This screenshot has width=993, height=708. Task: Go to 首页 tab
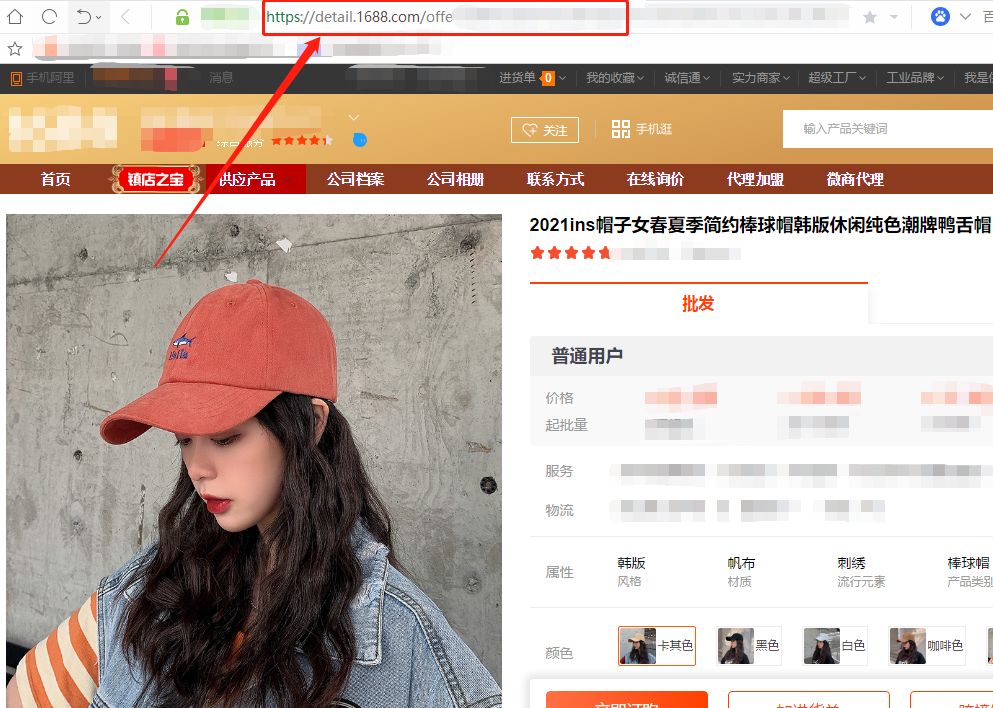click(x=56, y=179)
